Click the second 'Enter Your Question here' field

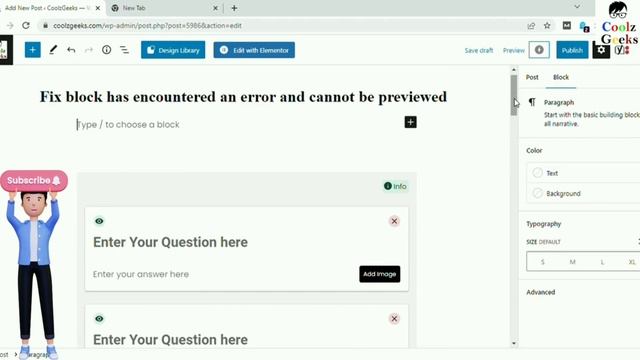(170, 340)
